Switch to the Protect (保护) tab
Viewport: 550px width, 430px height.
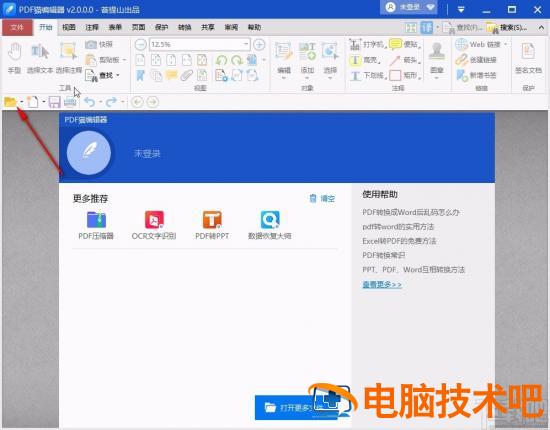pyautogui.click(x=161, y=27)
